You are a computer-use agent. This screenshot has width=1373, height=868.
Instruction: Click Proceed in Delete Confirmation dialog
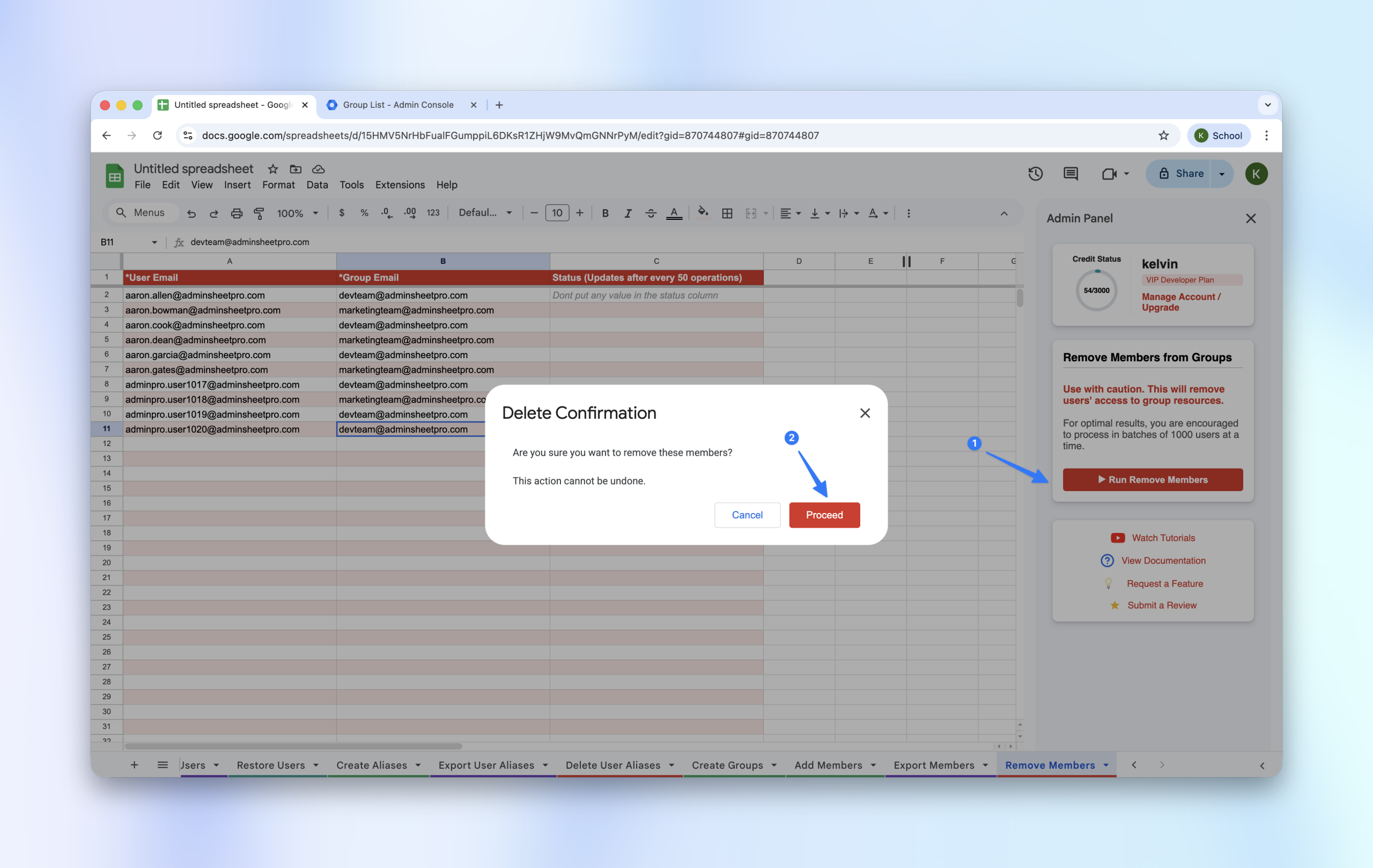pos(824,515)
